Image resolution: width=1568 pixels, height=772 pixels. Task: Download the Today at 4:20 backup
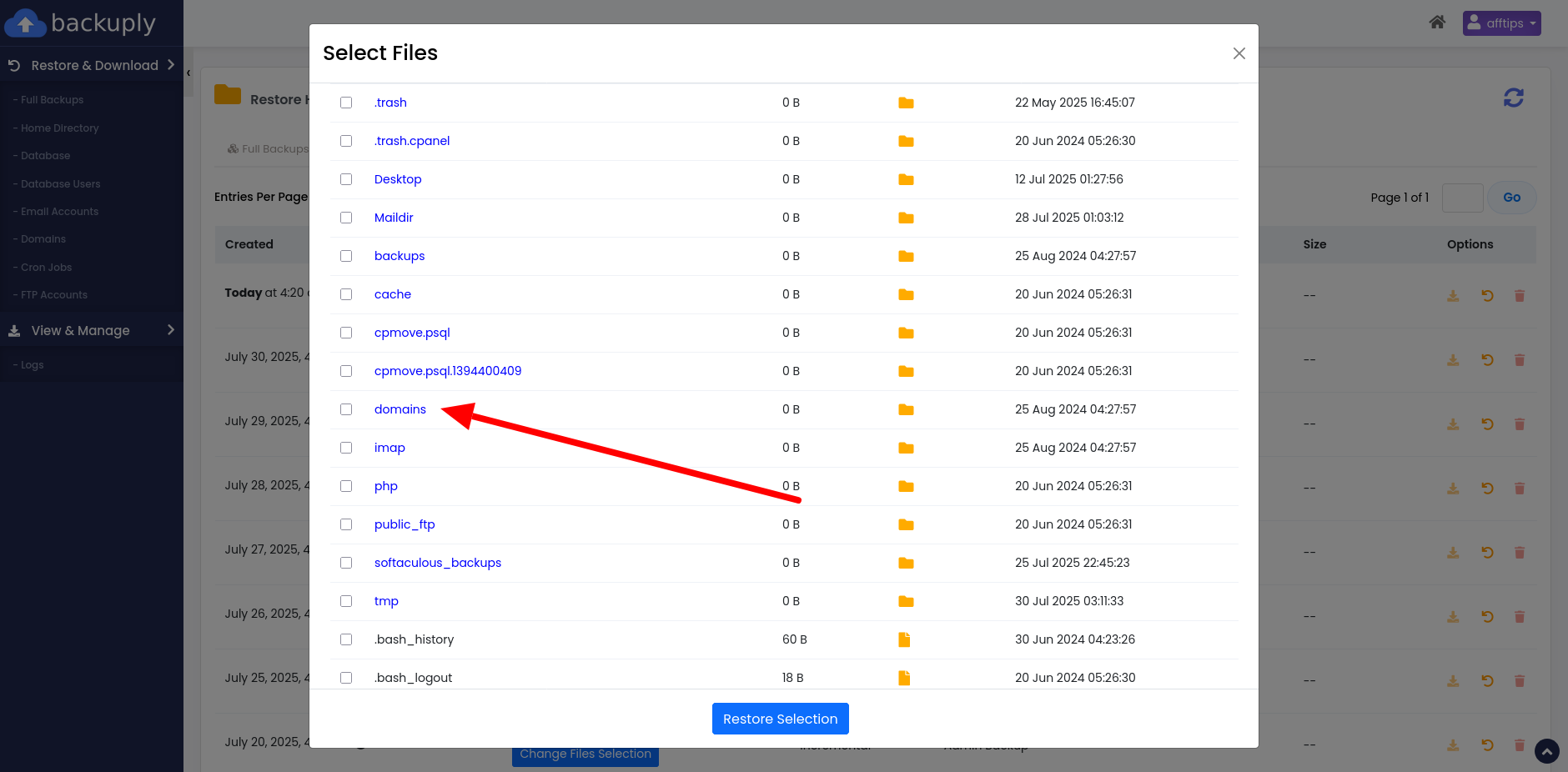point(1453,296)
